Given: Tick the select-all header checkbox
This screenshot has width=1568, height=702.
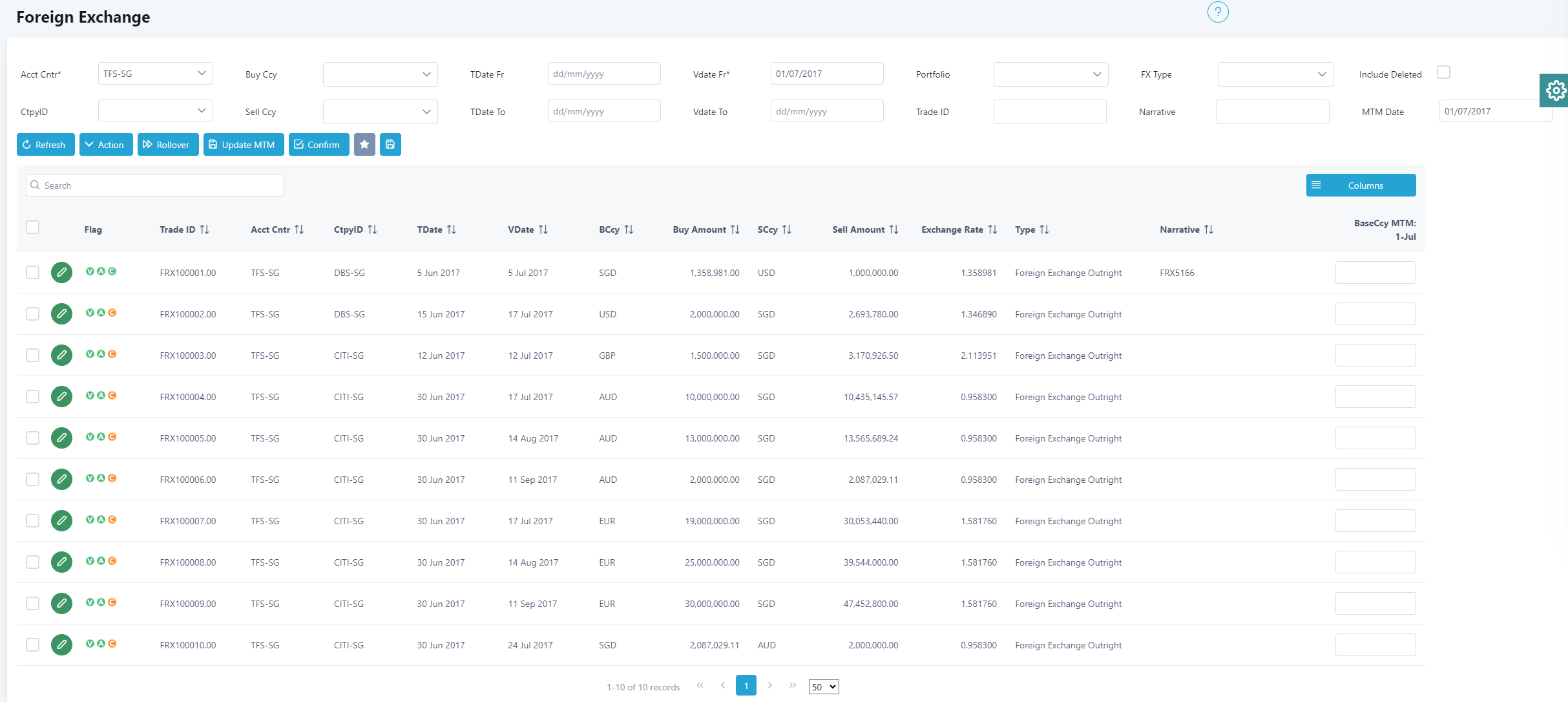Looking at the screenshot, I should pos(32,228).
